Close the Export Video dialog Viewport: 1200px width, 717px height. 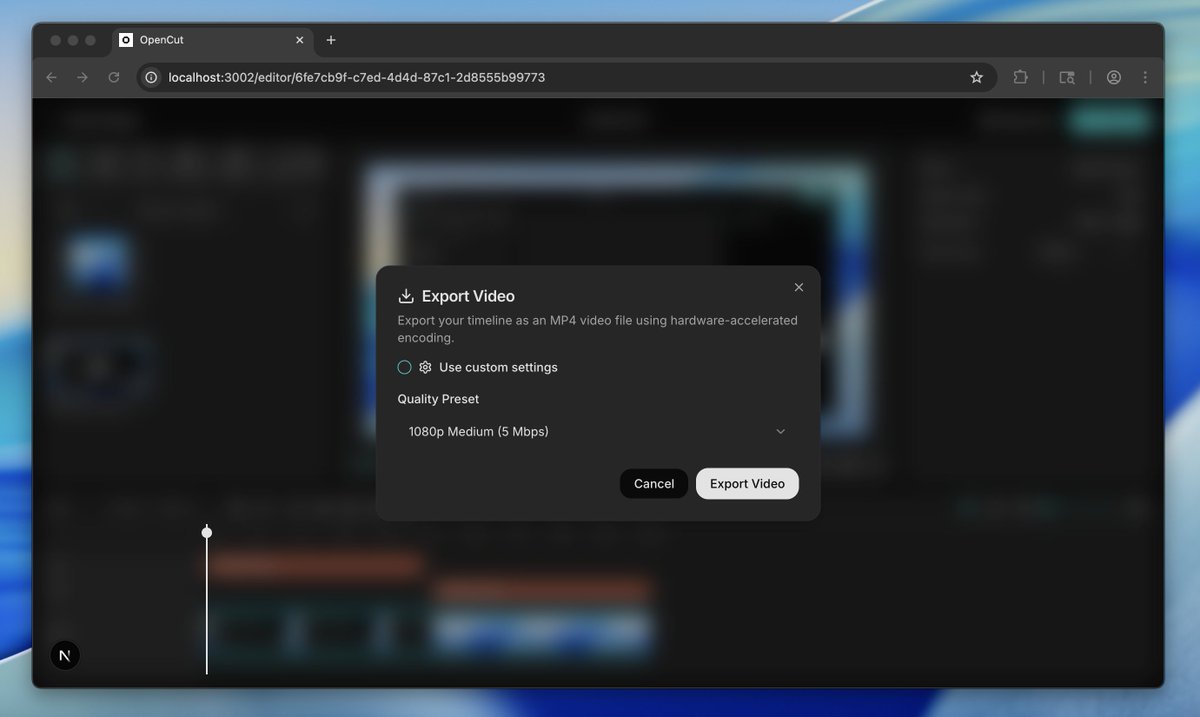pyautogui.click(x=798, y=287)
